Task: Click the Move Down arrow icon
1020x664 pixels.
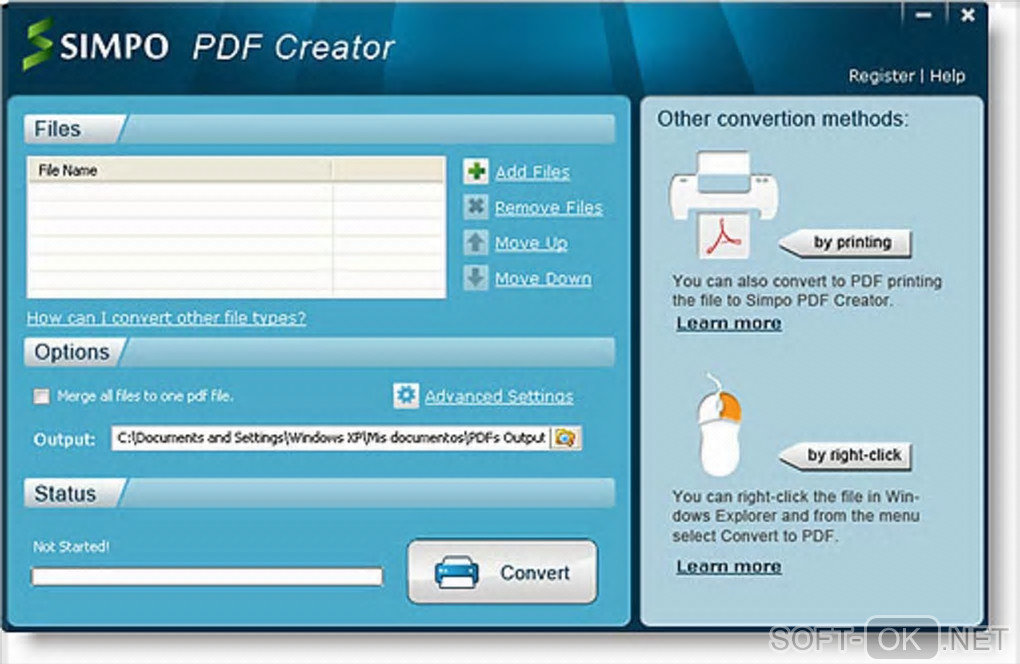Action: pyautogui.click(x=476, y=278)
